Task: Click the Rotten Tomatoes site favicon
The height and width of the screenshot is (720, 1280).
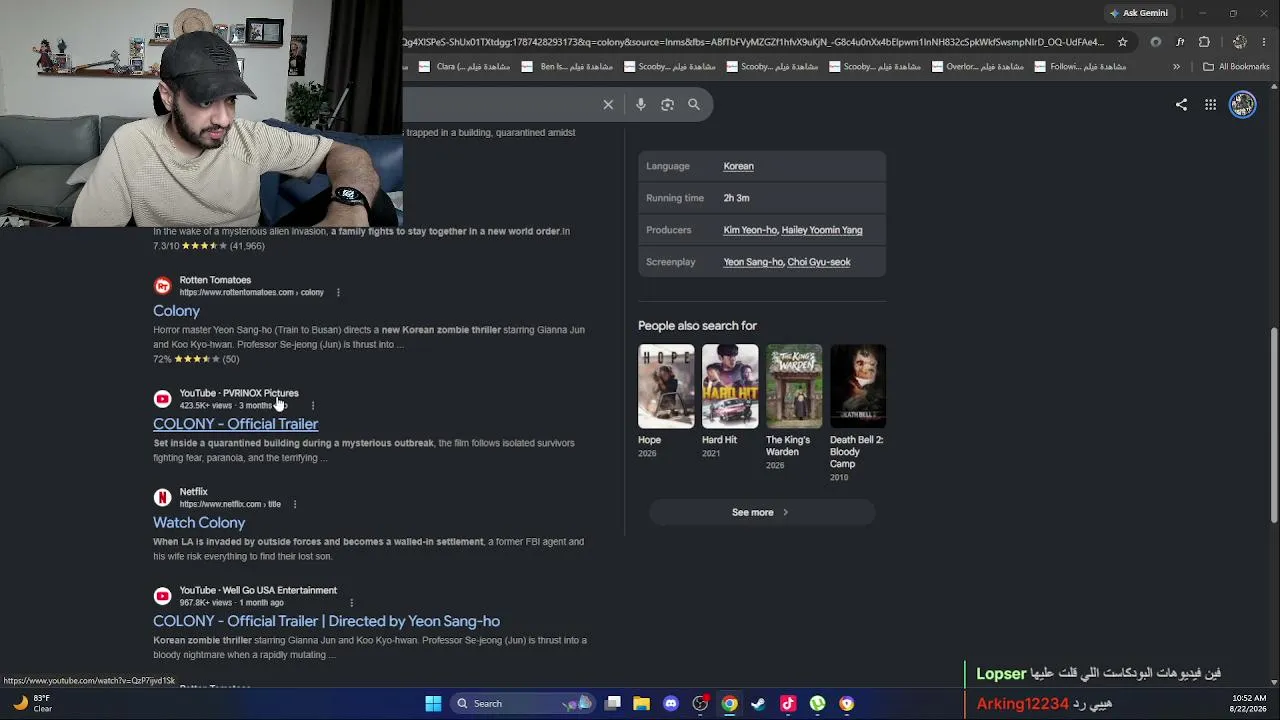Action: coord(162,286)
